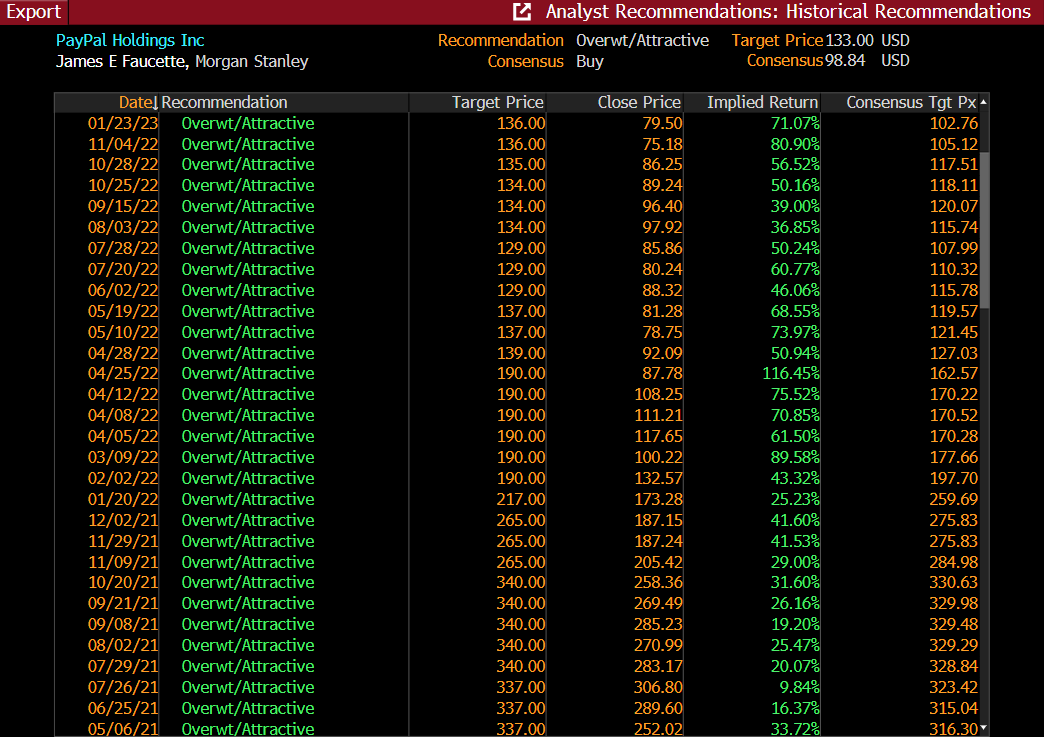Click the scrollbar down arrow
This screenshot has width=1044, height=737.
pyautogui.click(x=983, y=728)
